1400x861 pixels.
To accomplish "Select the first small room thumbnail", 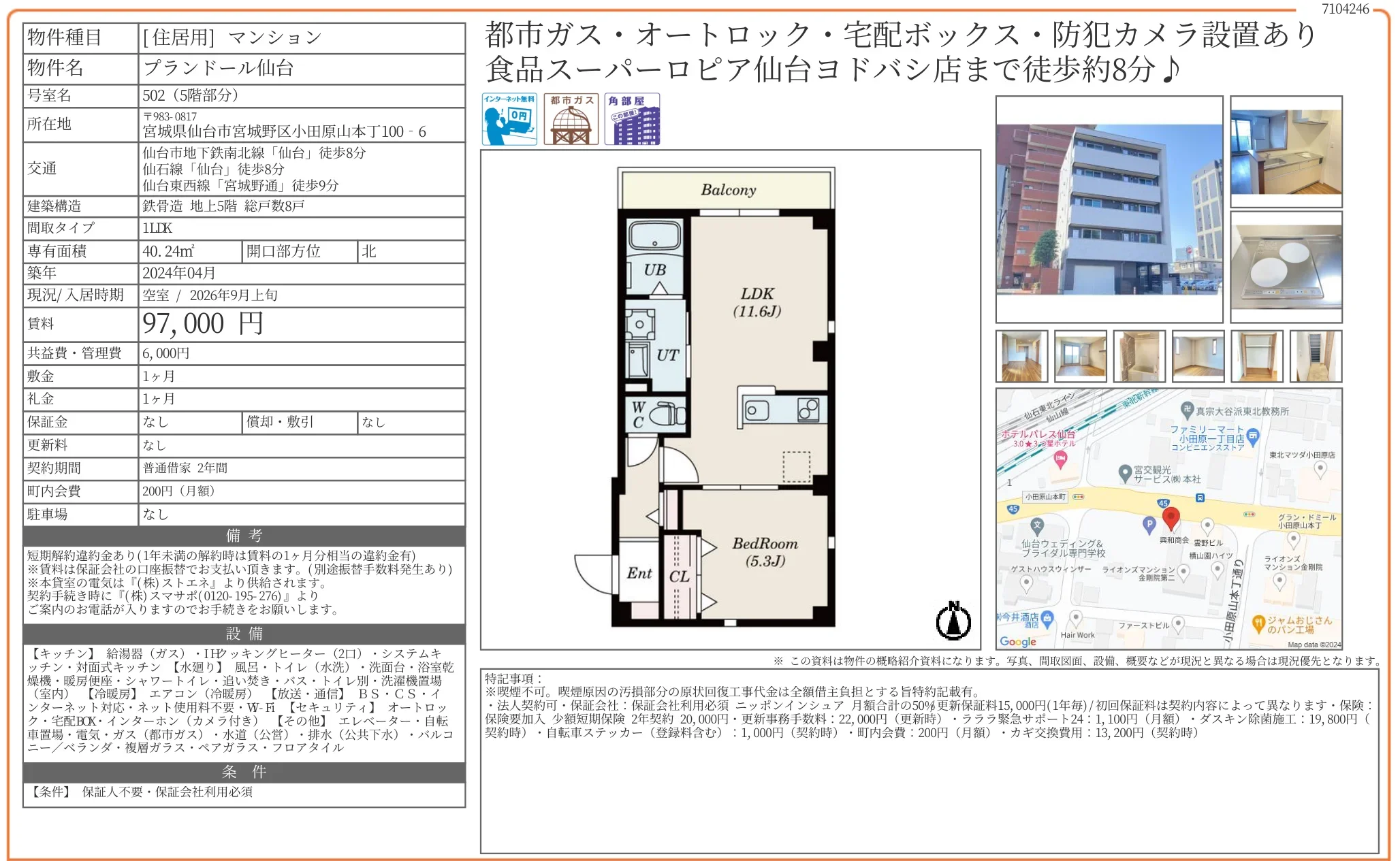I will click(1022, 357).
